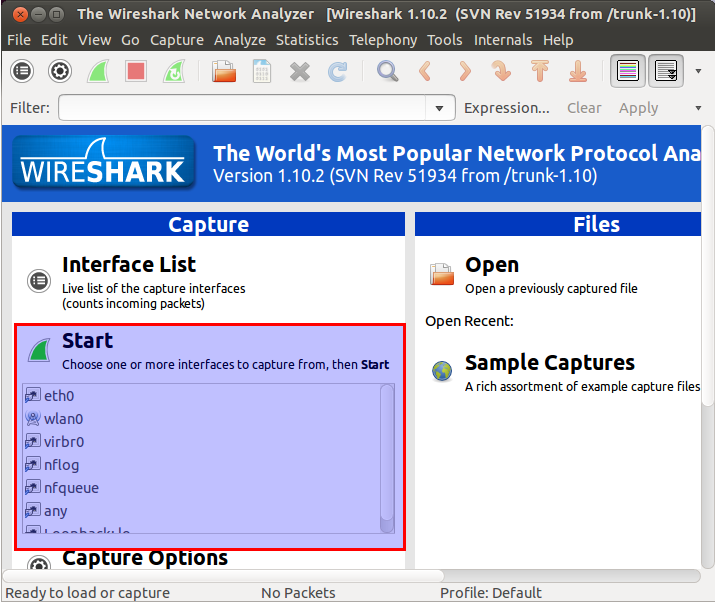Stop the running capture with the red square

tap(136, 71)
